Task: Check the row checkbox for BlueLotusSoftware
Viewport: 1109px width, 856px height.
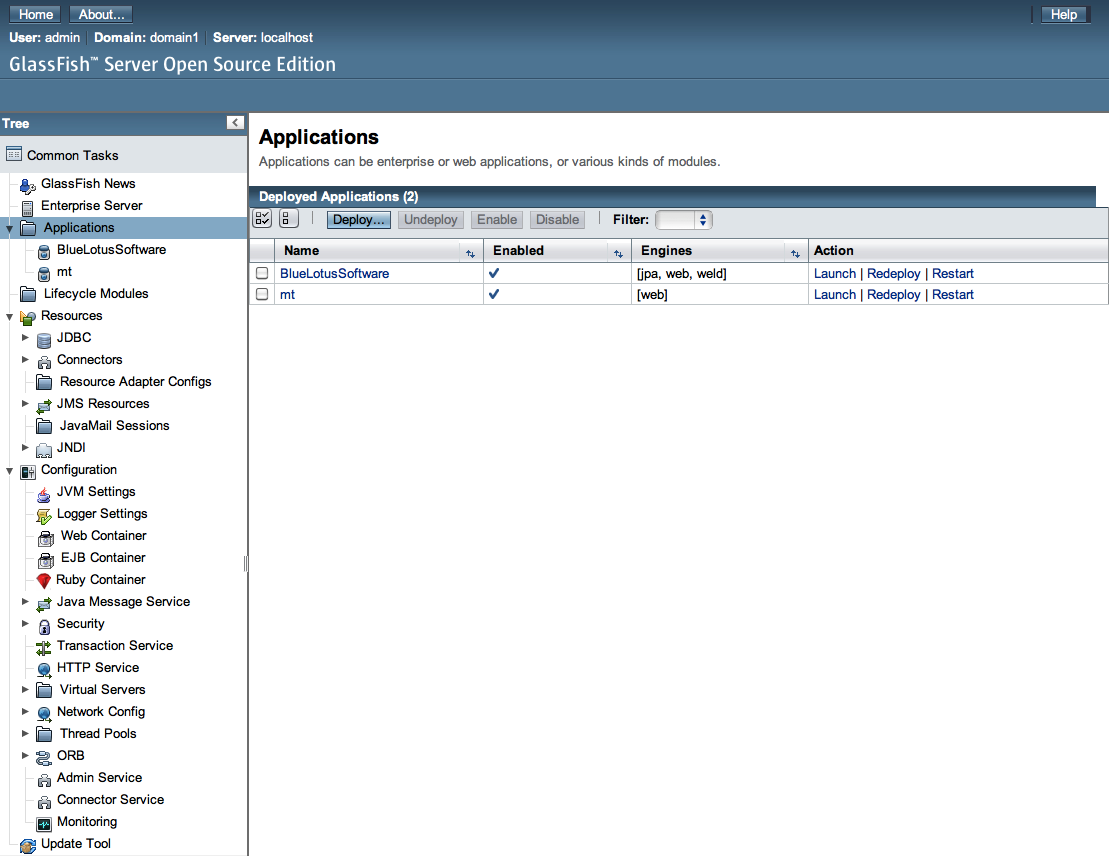Action: (x=261, y=272)
